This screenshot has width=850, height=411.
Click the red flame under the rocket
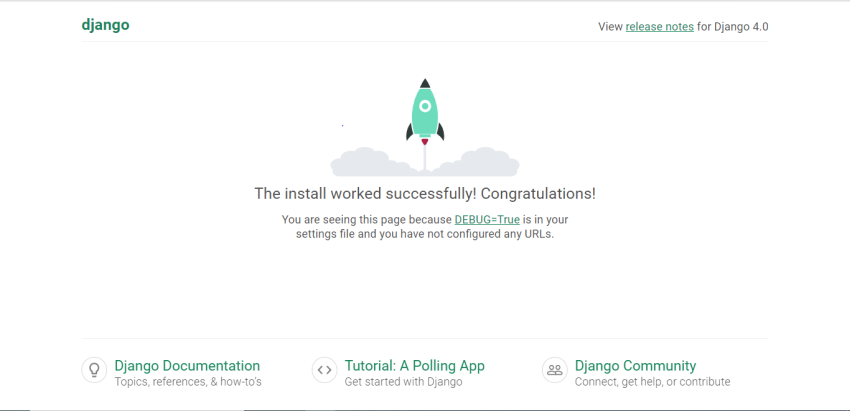click(x=425, y=142)
